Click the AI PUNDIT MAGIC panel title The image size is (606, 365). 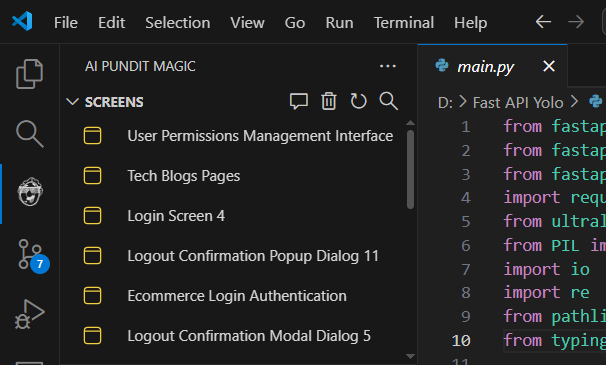[140, 66]
